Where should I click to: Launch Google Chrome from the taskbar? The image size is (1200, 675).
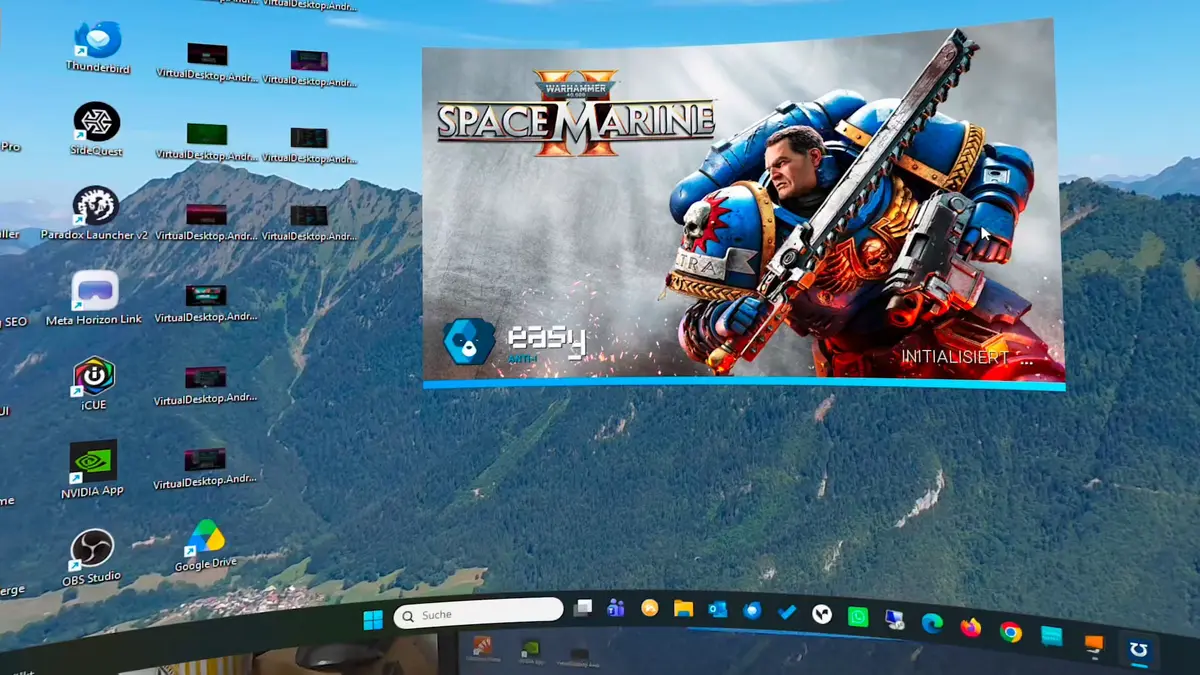click(x=1010, y=632)
